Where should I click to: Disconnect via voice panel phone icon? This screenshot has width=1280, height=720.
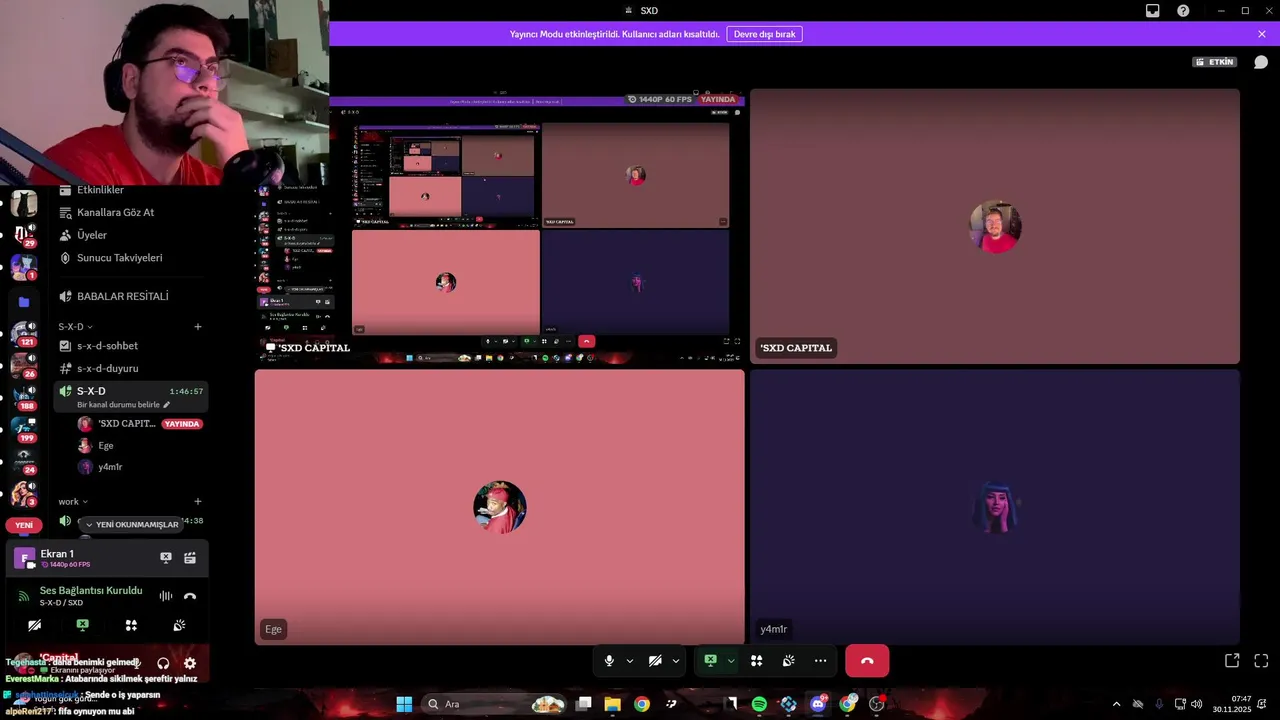pos(190,596)
